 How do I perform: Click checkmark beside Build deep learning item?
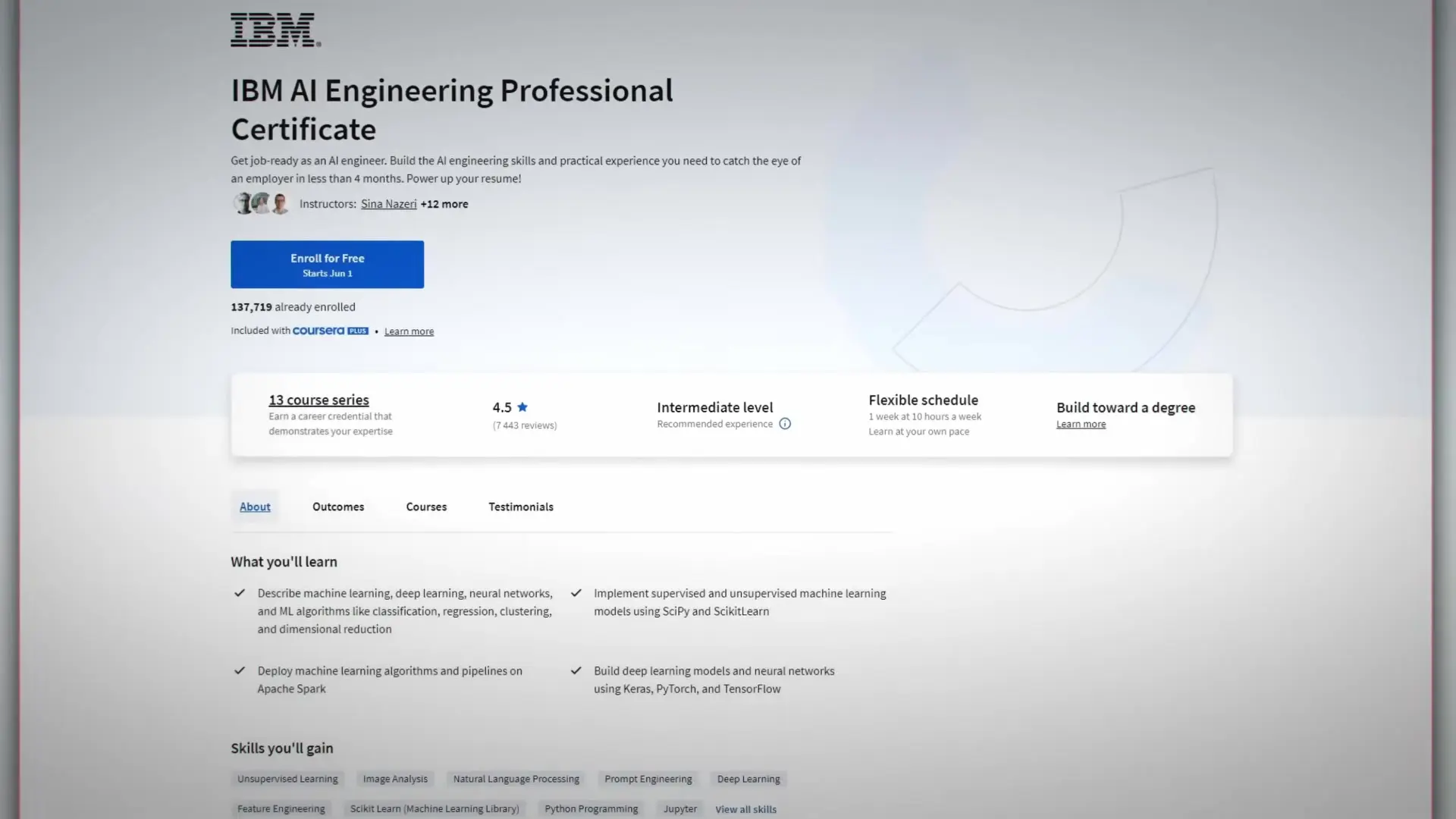pos(576,670)
